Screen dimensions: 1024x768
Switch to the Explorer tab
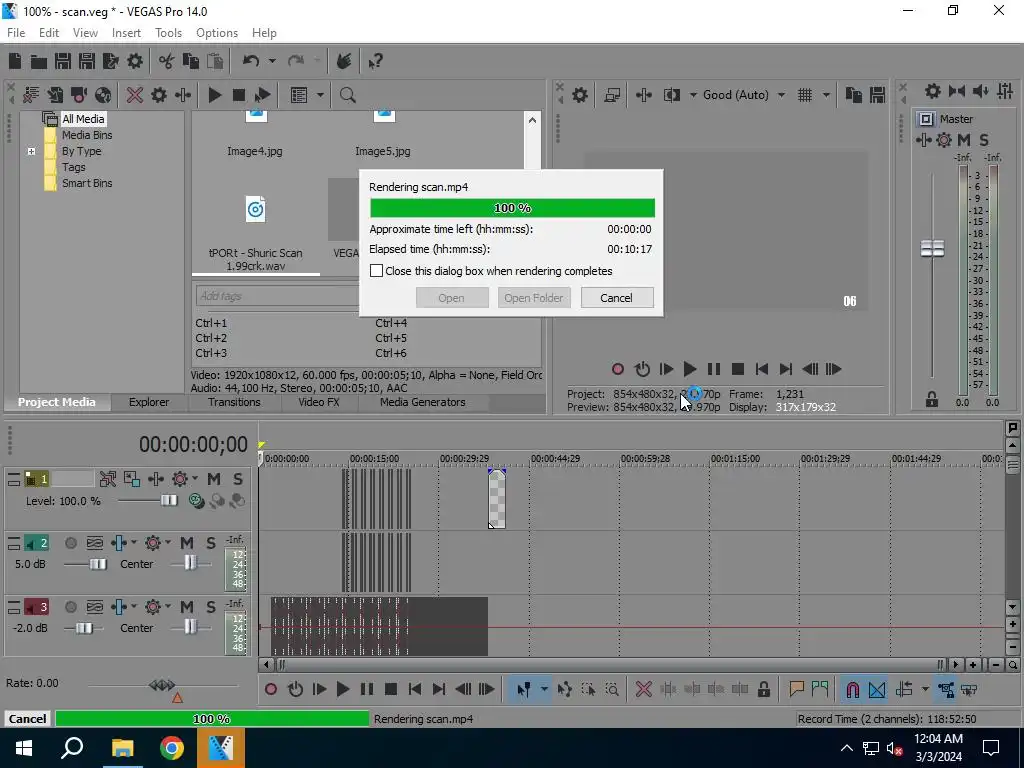[149, 402]
